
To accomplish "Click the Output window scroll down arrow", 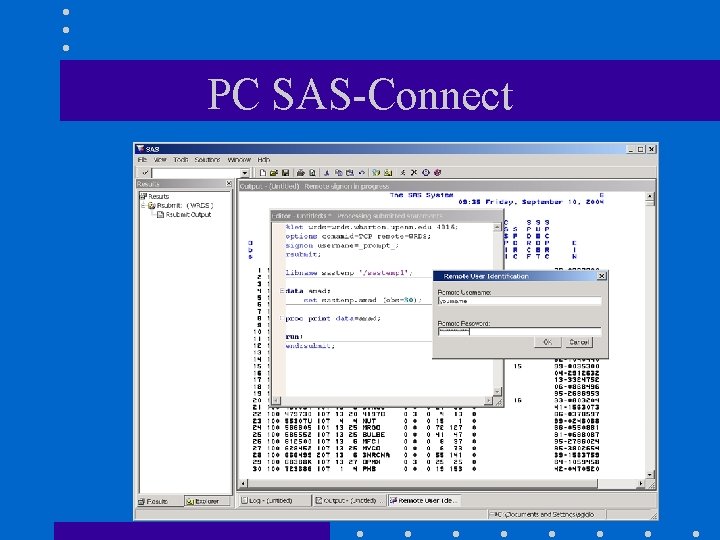I will click(650, 475).
